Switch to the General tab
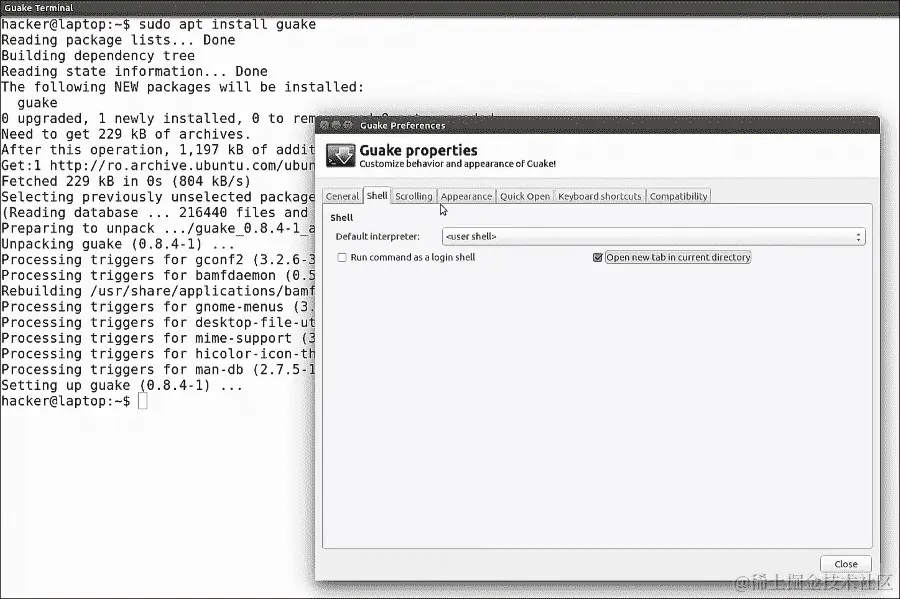 tap(342, 196)
